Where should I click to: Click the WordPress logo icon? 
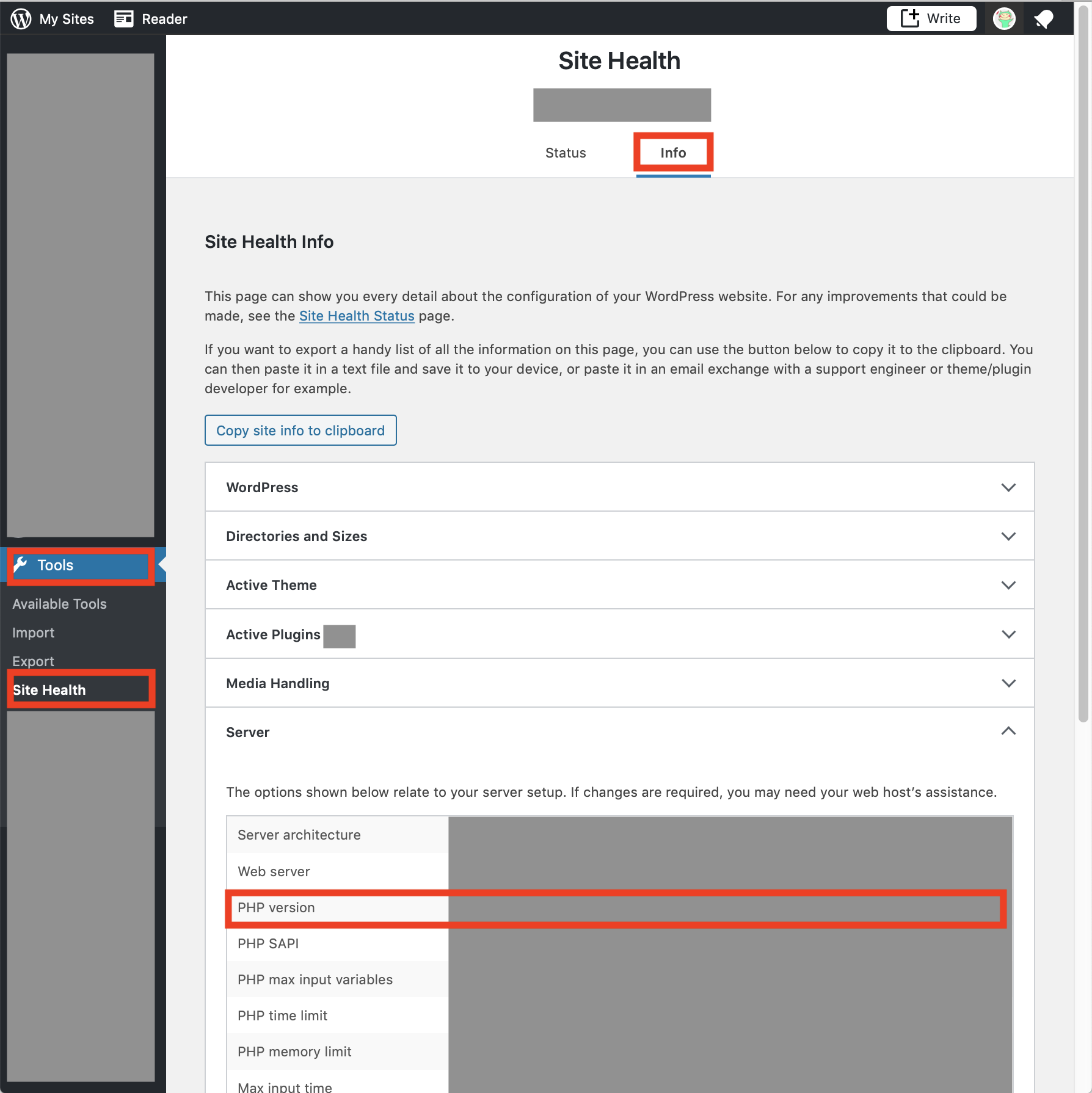(21, 18)
